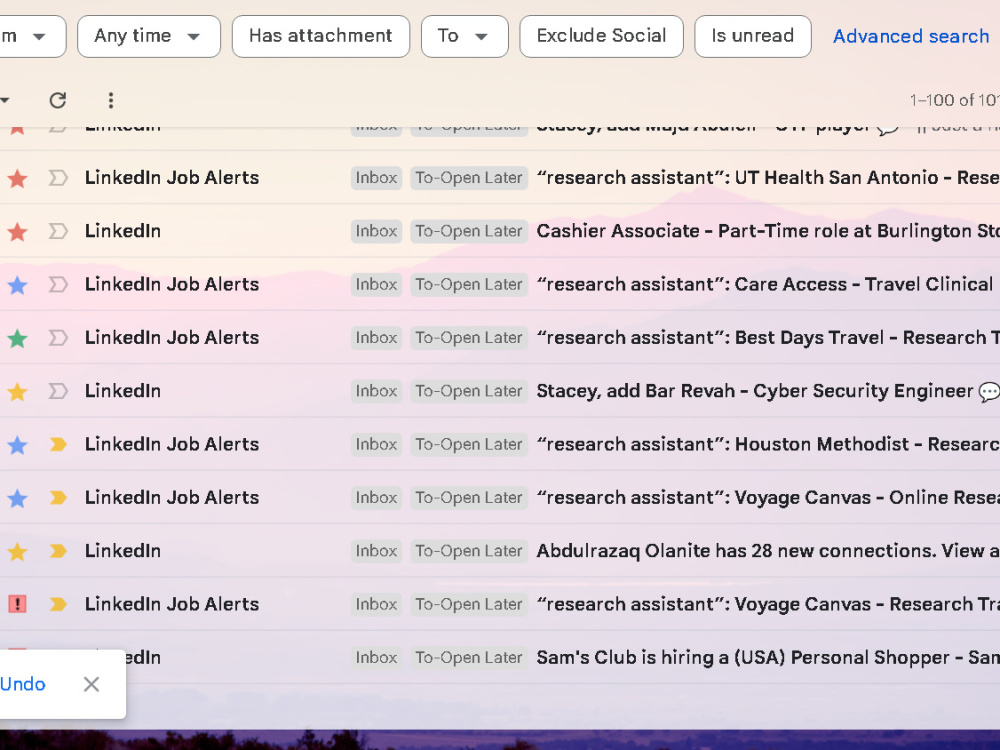Open the Any time filter dropdown
The image size is (1000, 750).
click(149, 36)
